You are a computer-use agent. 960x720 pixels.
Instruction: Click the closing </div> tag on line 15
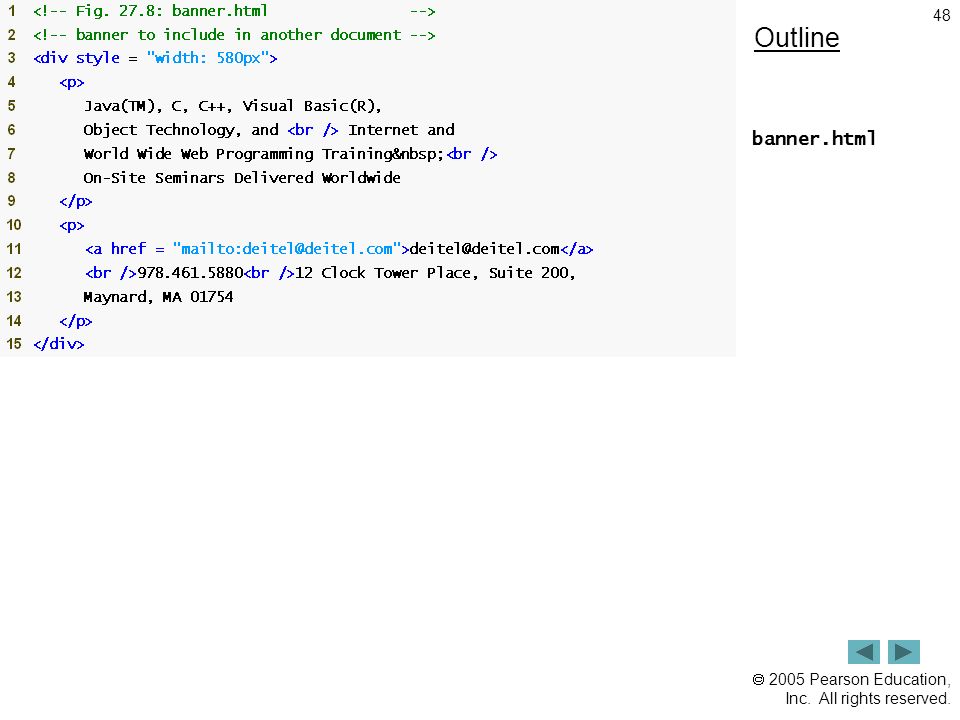coord(59,344)
